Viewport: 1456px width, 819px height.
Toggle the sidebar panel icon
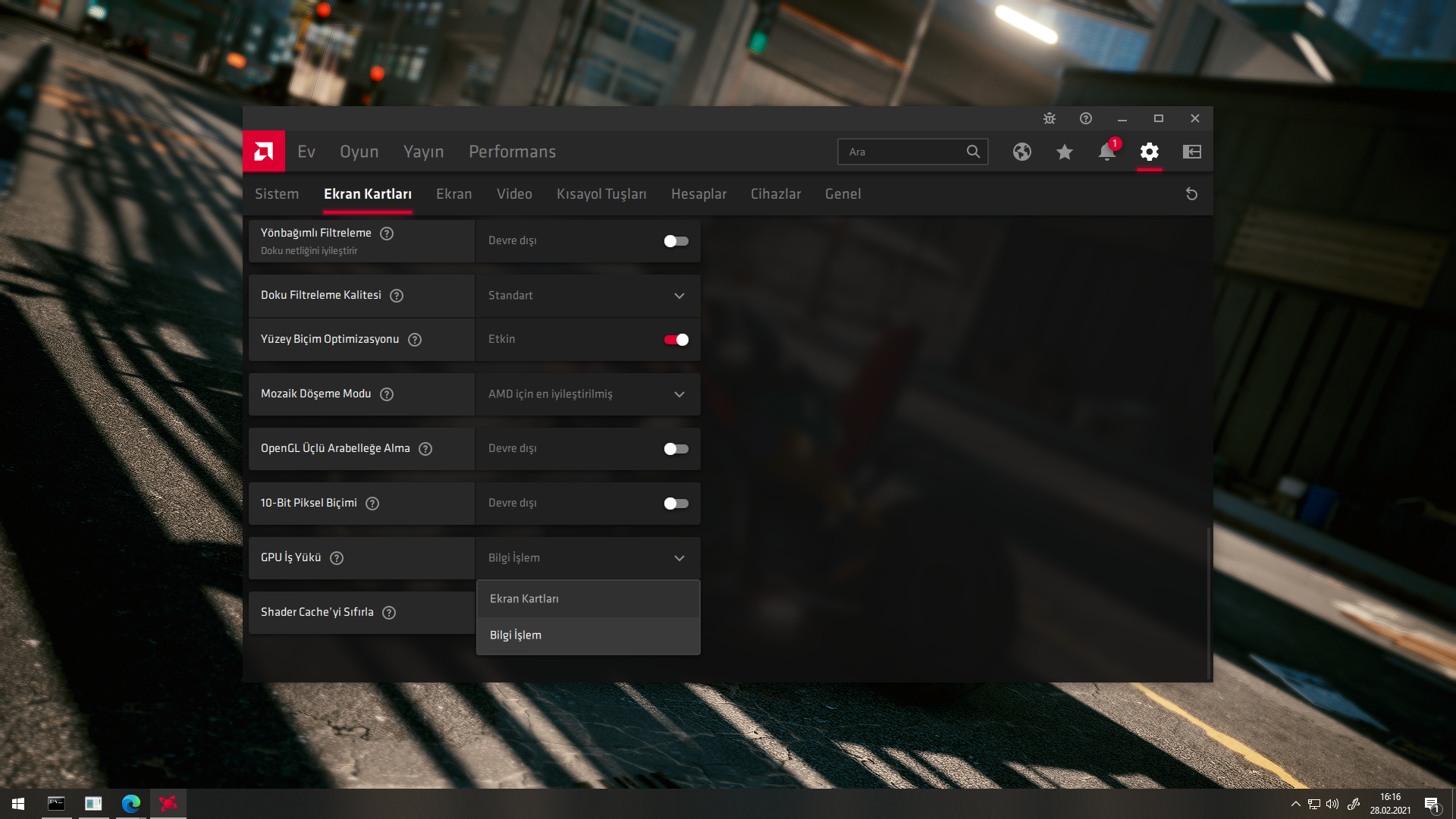1191,152
